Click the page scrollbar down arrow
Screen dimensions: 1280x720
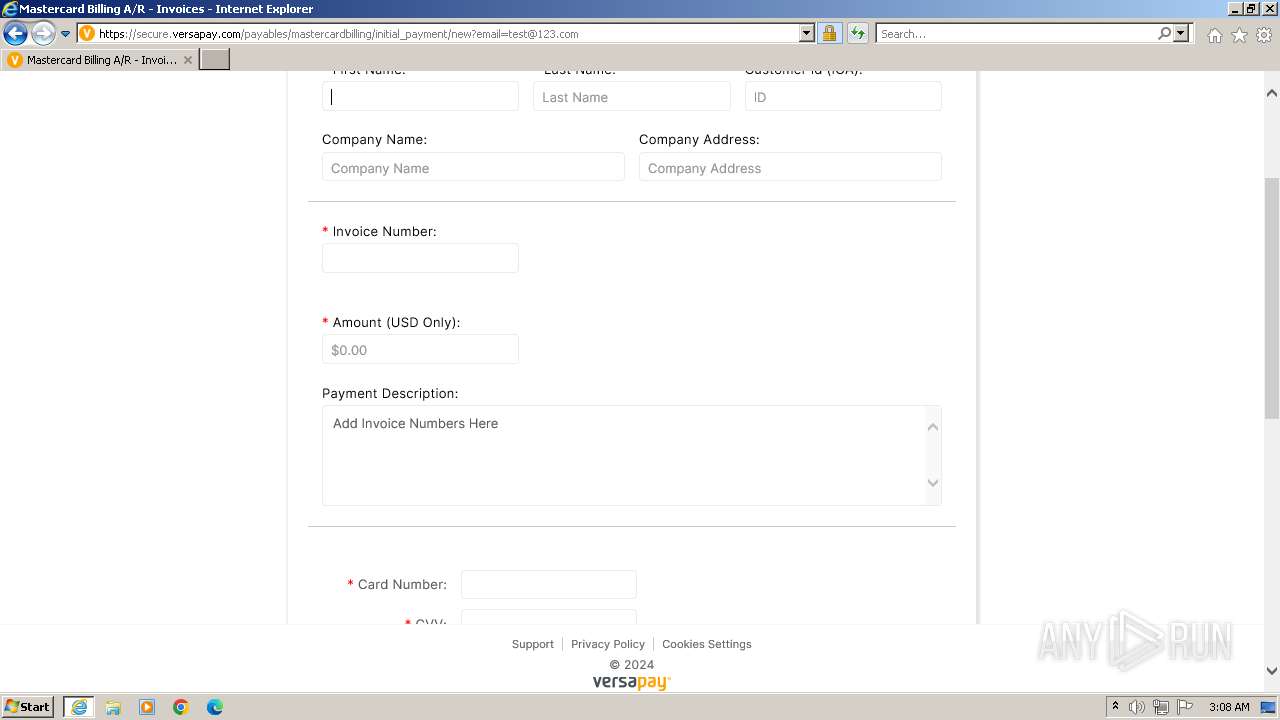click(x=1272, y=671)
